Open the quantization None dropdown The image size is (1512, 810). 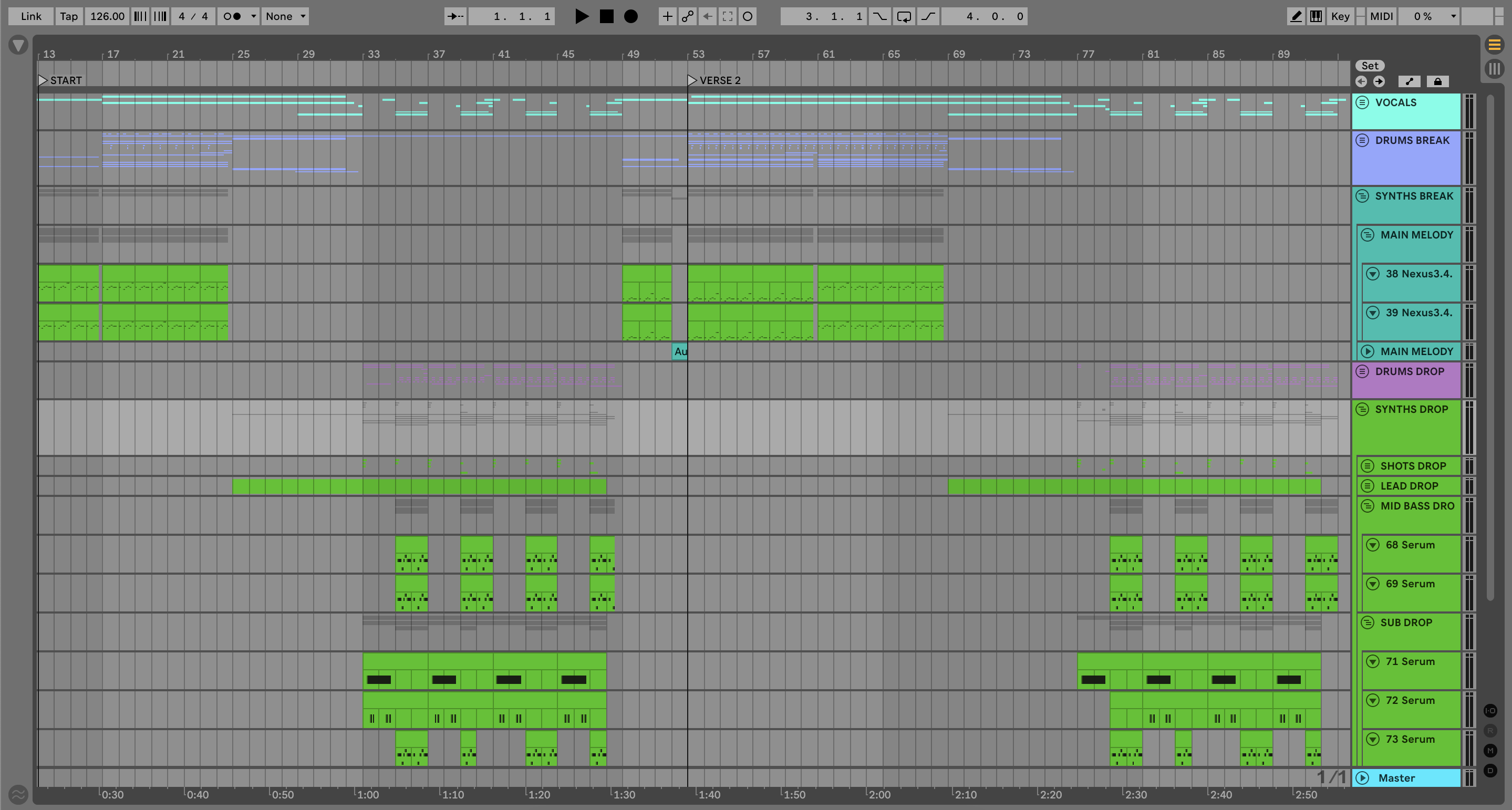(285, 16)
